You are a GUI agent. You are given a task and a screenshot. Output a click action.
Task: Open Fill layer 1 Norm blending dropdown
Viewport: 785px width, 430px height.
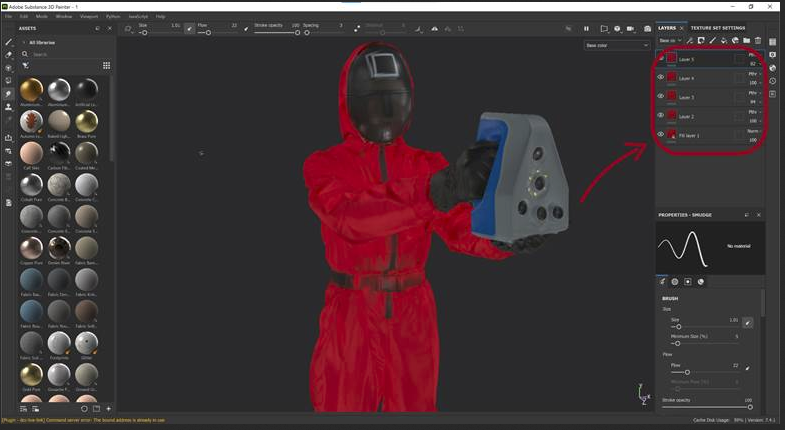point(754,131)
